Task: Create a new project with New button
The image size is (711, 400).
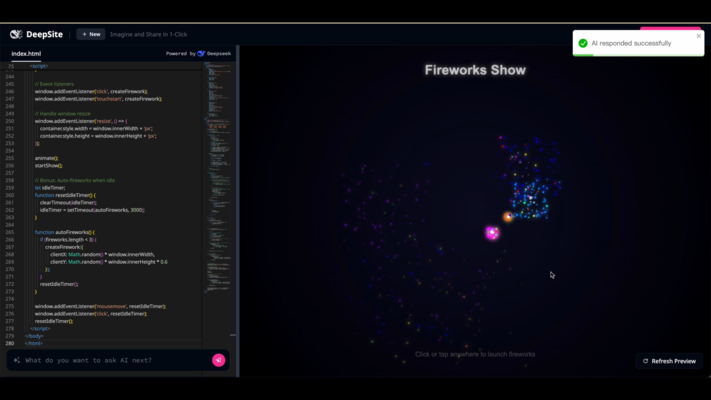Action: coord(91,34)
